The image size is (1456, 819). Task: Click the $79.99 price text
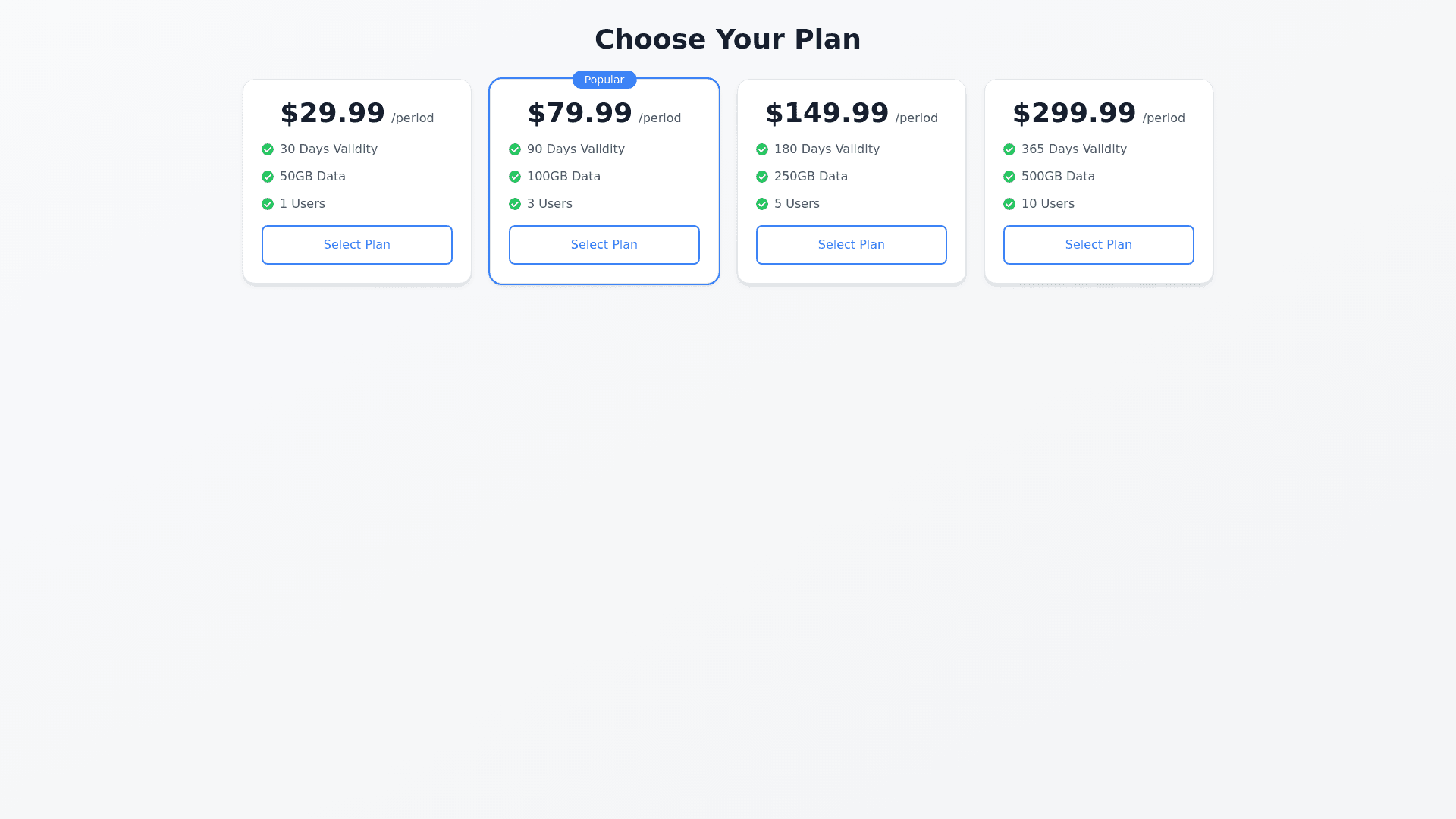[x=580, y=113]
